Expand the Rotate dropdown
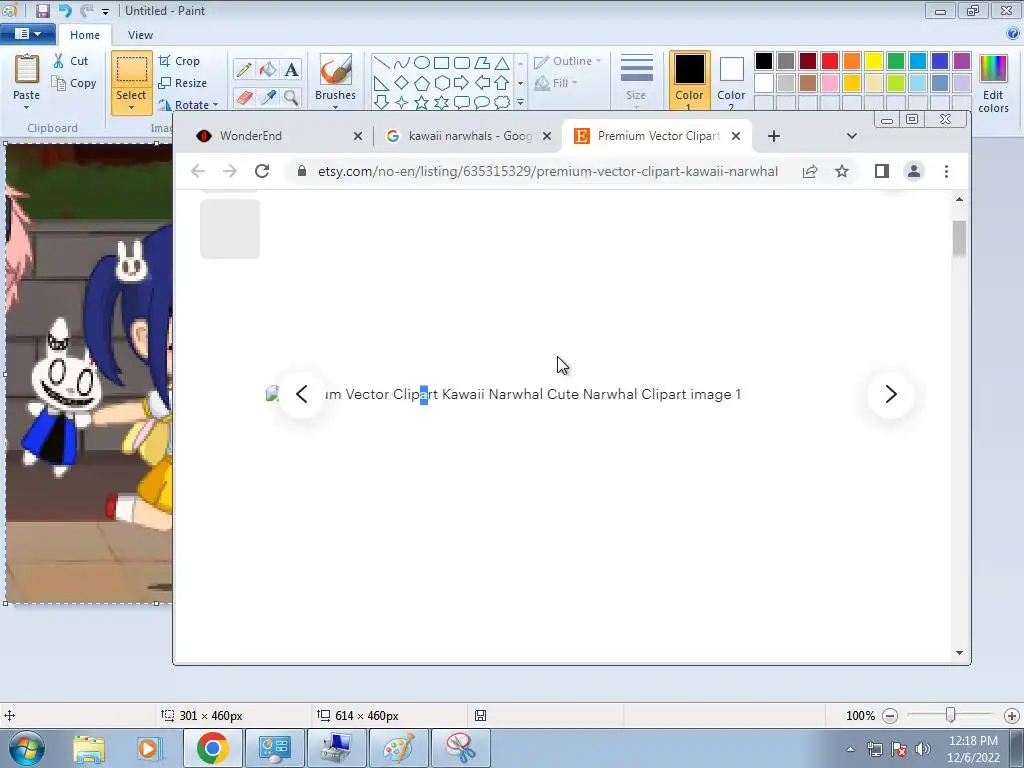1024x768 pixels. 216,104
